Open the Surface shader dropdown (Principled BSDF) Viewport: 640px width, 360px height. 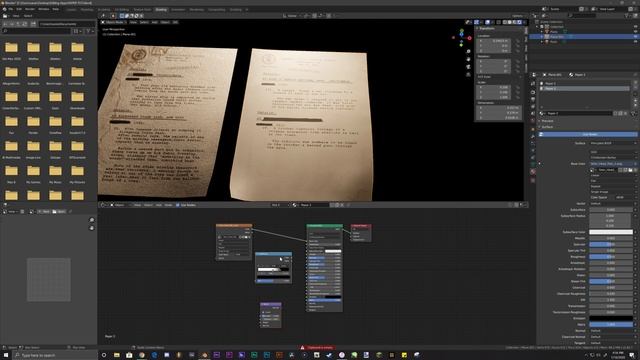pyautogui.click(x=612, y=143)
